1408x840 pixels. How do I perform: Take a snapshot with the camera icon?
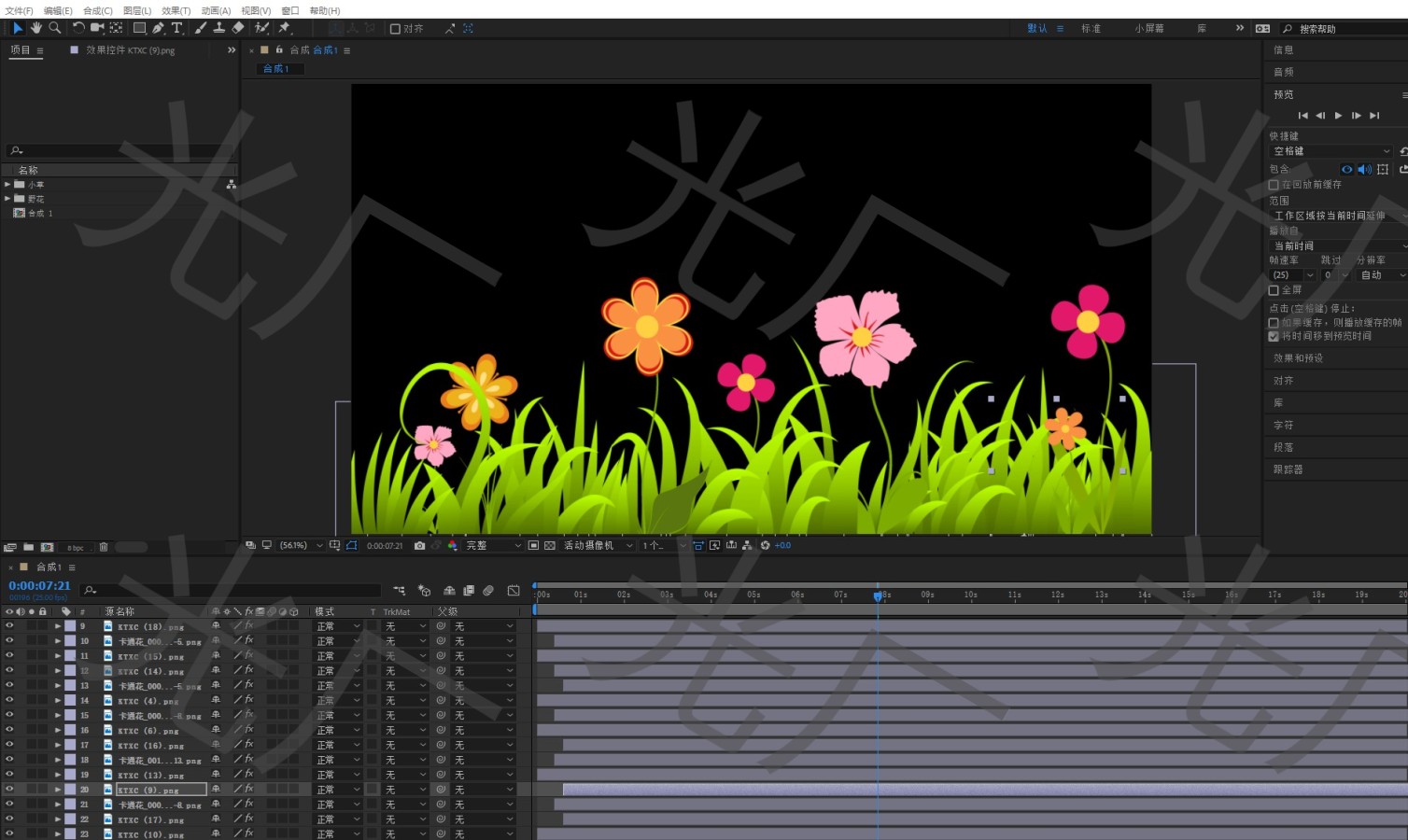point(419,545)
